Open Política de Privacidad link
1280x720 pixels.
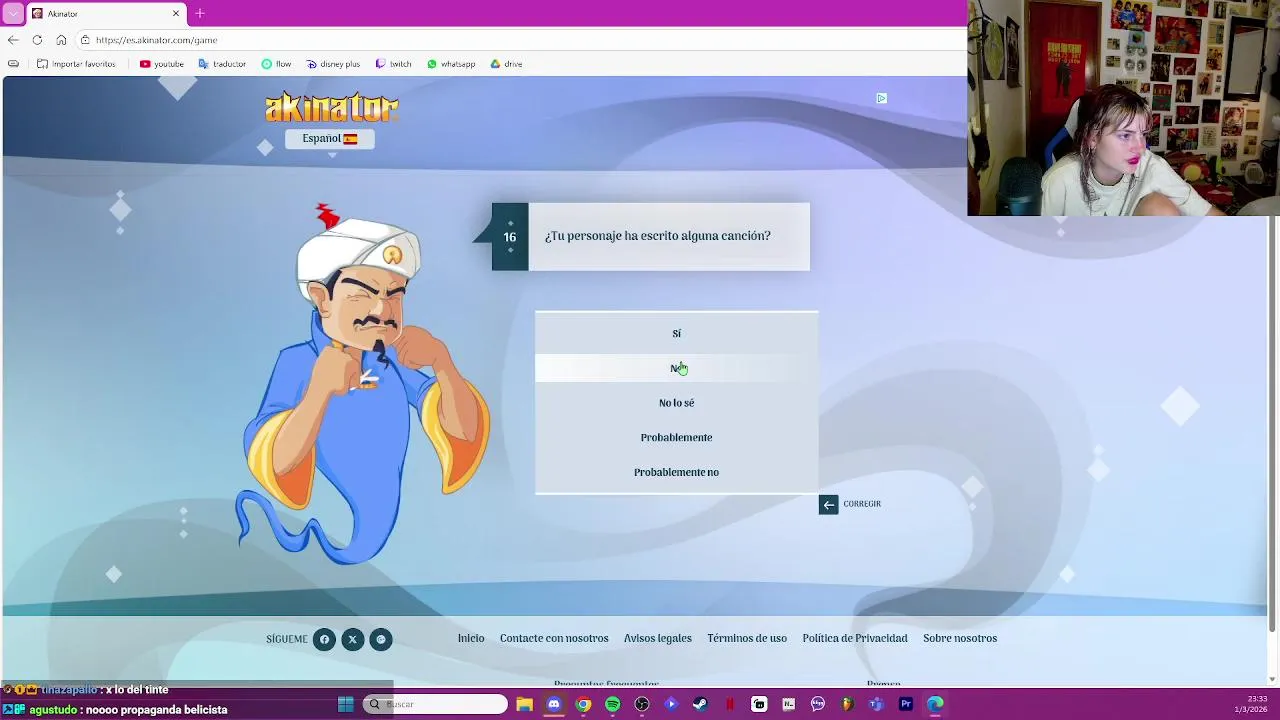coord(855,638)
